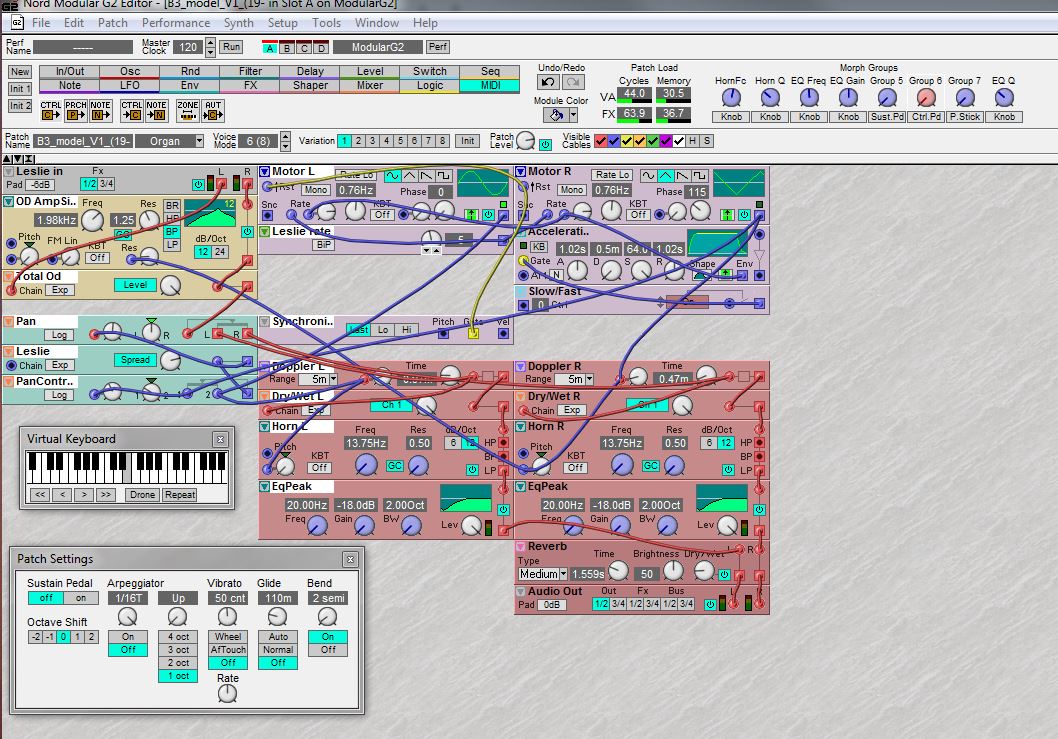Turn Arpeggiator On

tap(128, 636)
